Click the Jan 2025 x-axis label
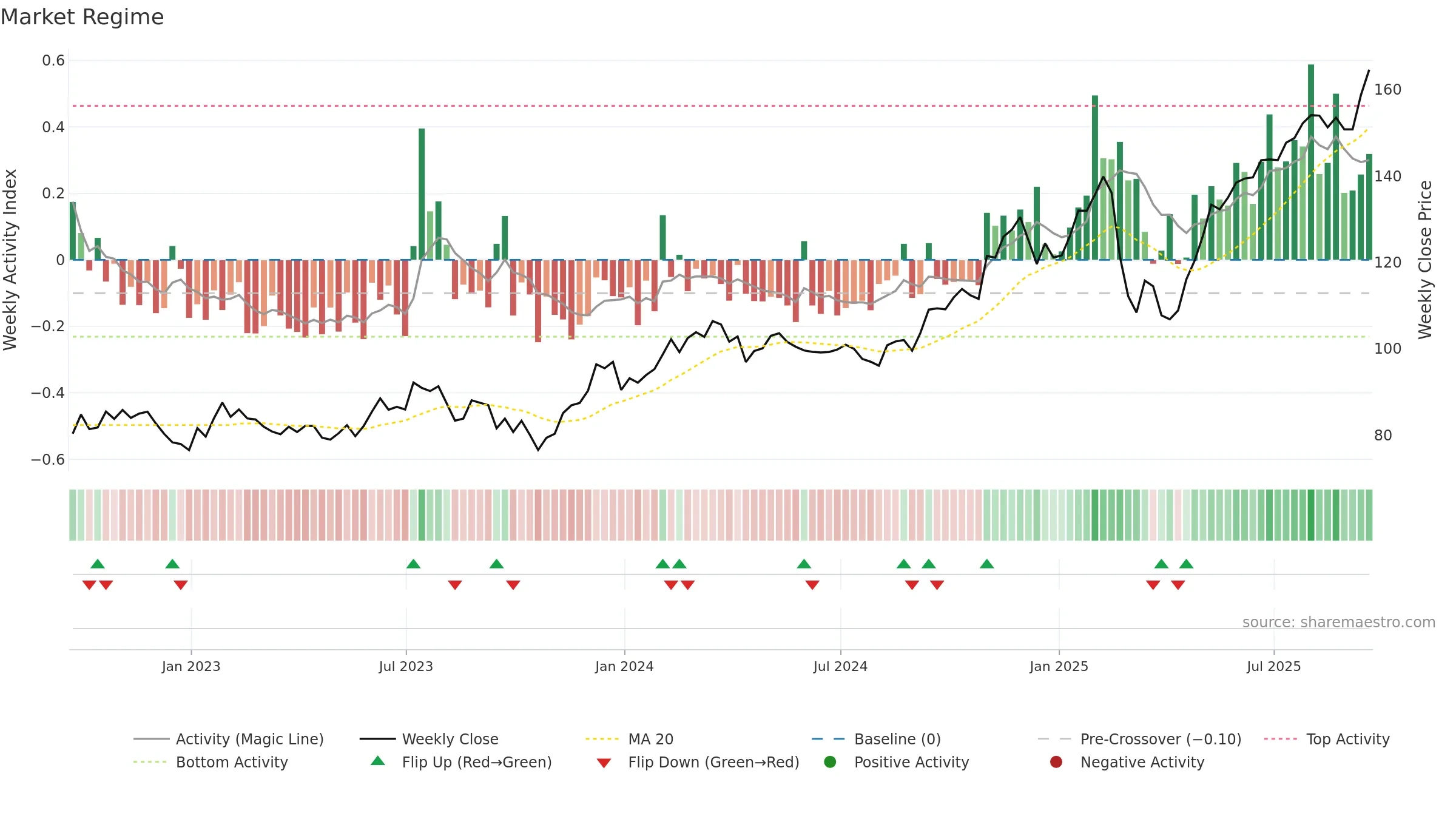1456x819 pixels. tap(1059, 666)
